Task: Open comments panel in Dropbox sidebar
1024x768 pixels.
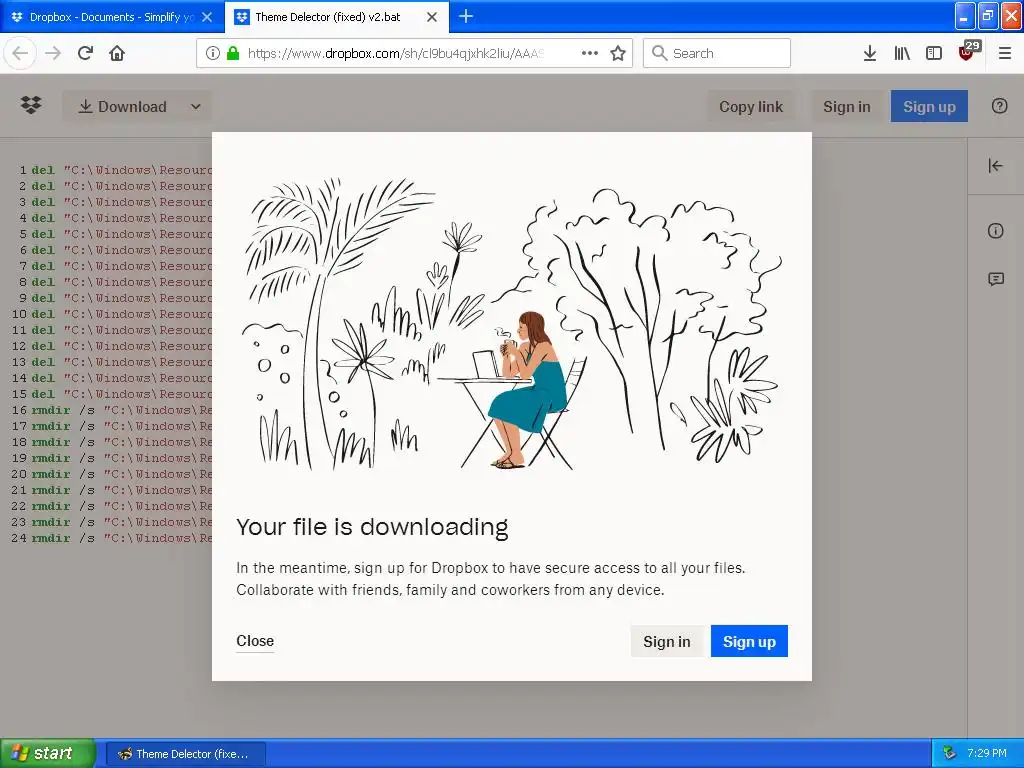Action: (995, 280)
